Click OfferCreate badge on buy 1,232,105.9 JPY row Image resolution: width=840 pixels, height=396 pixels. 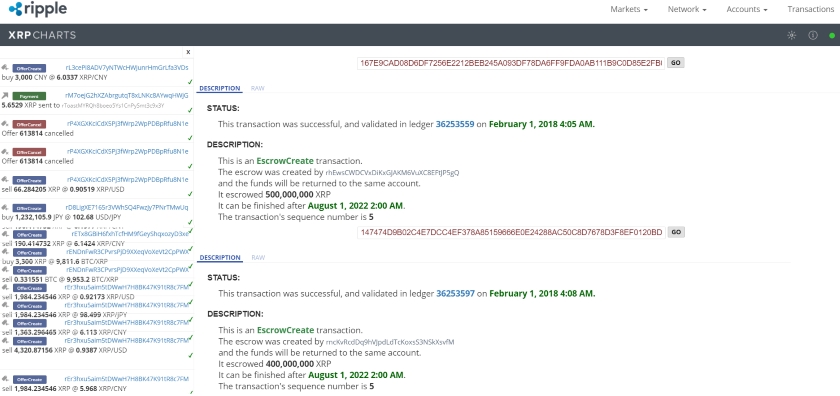pyautogui.click(x=29, y=208)
